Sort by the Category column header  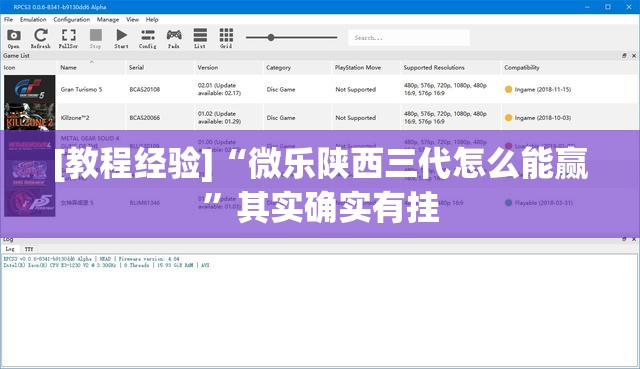(278, 67)
